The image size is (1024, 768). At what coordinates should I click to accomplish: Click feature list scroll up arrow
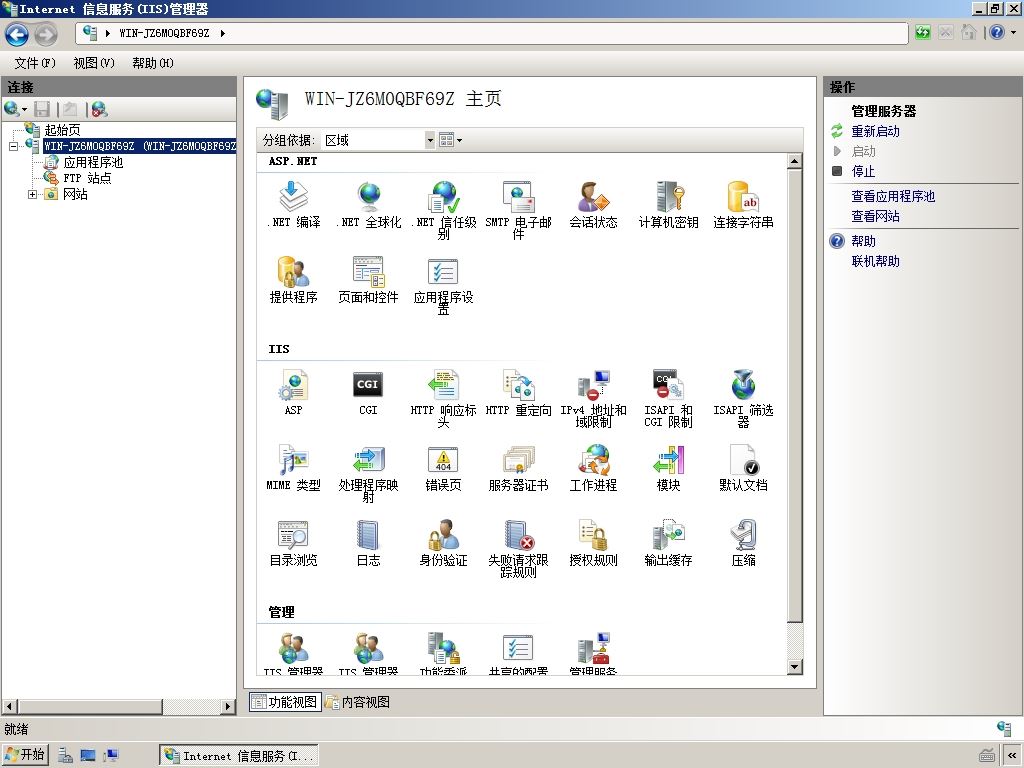[795, 161]
